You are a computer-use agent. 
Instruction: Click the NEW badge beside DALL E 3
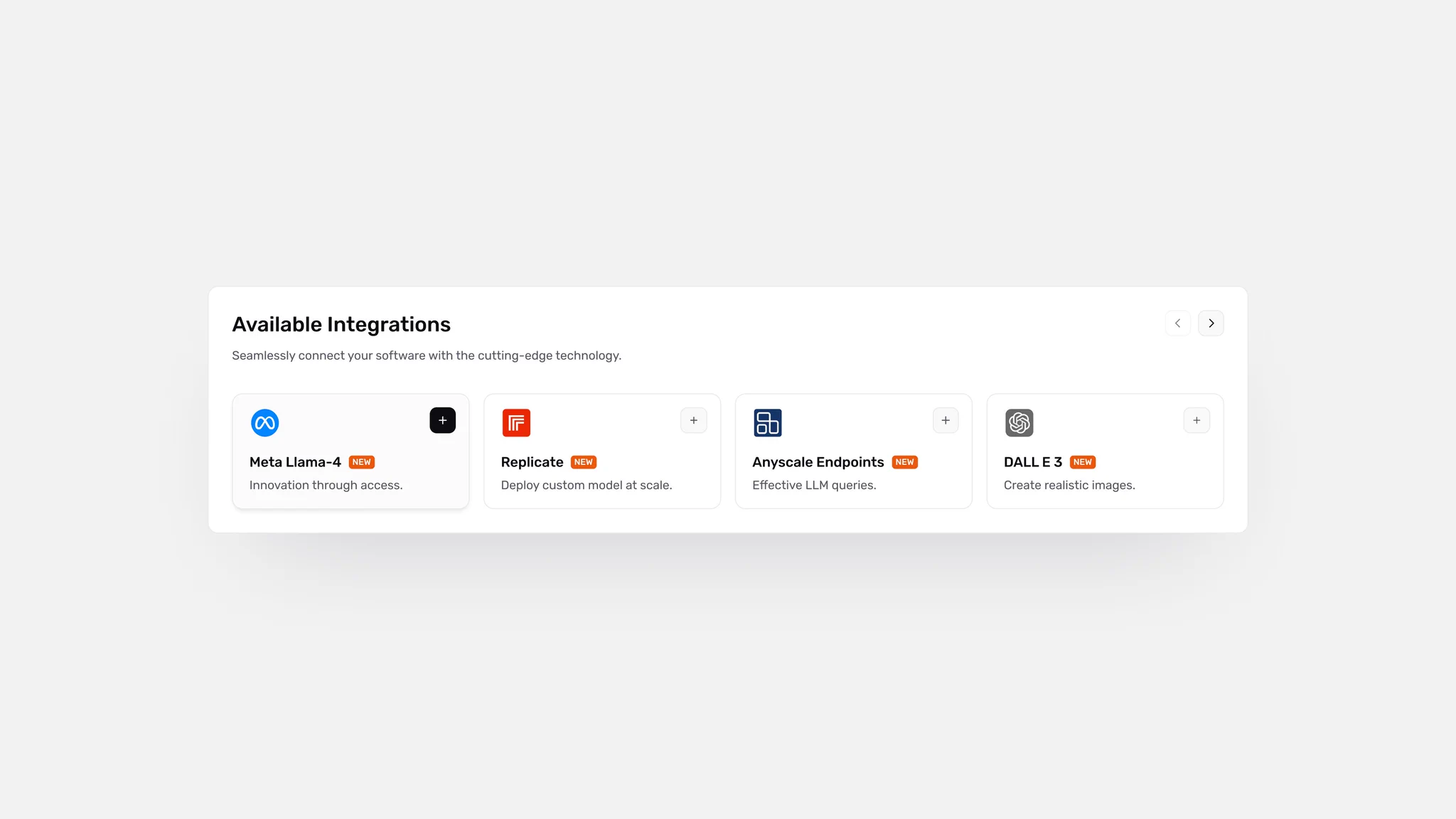point(1083,462)
